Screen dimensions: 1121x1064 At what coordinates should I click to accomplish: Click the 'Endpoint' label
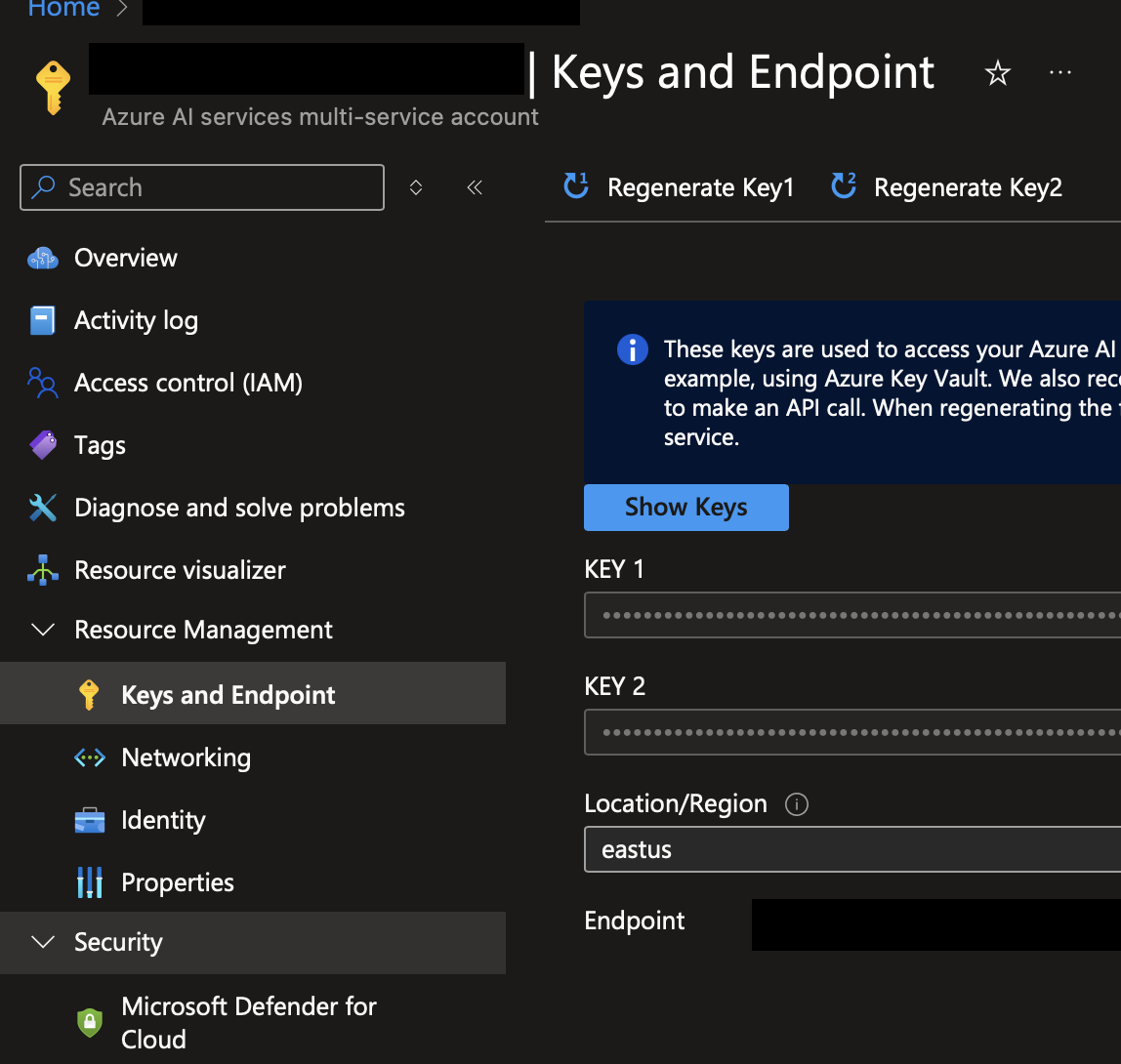pyautogui.click(x=634, y=921)
